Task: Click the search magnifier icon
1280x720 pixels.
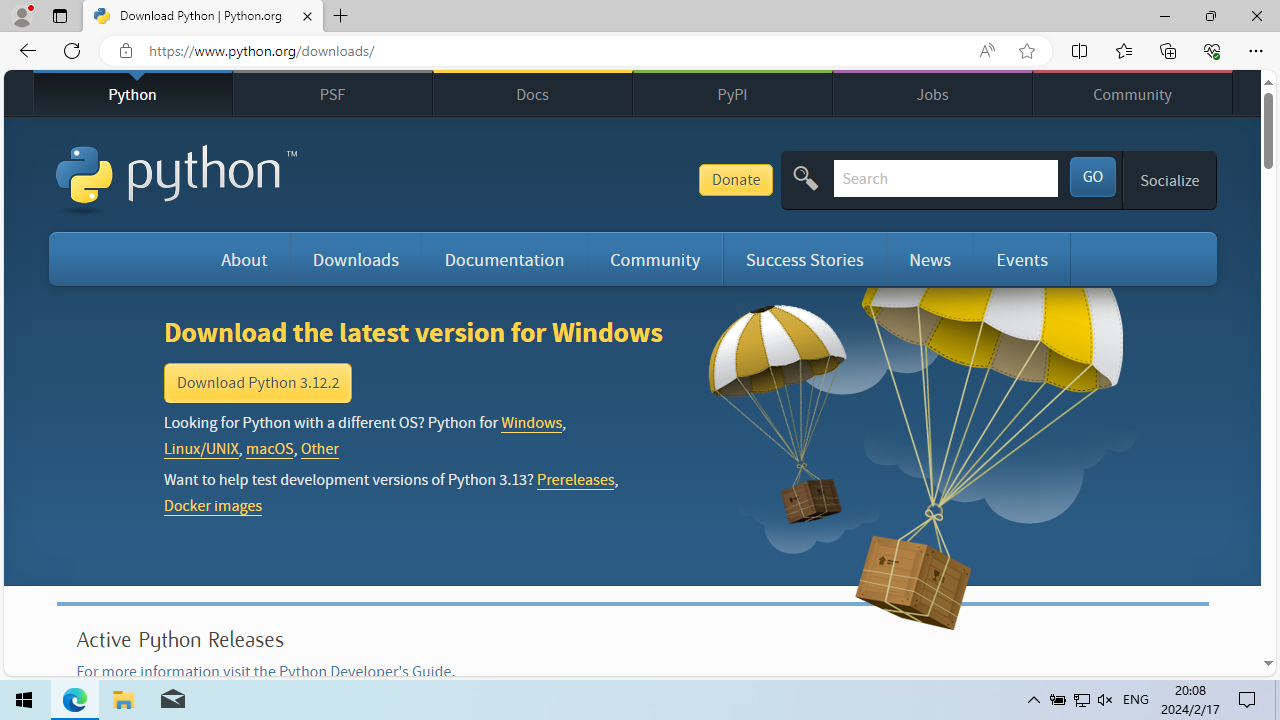Action: coord(806,179)
